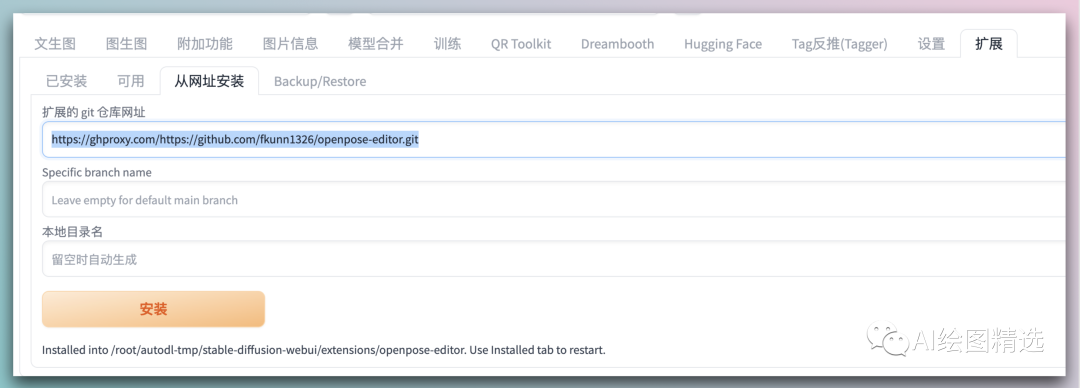Click the 扩展的 git 仓库网址 label
The image size is (1080, 388).
click(94, 112)
